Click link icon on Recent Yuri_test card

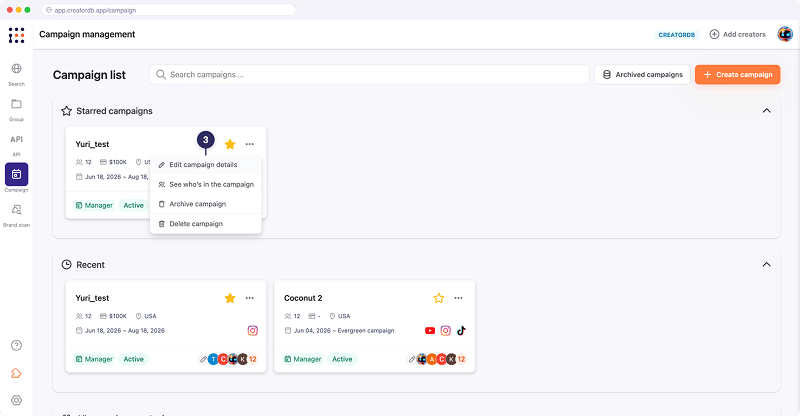(x=203, y=359)
